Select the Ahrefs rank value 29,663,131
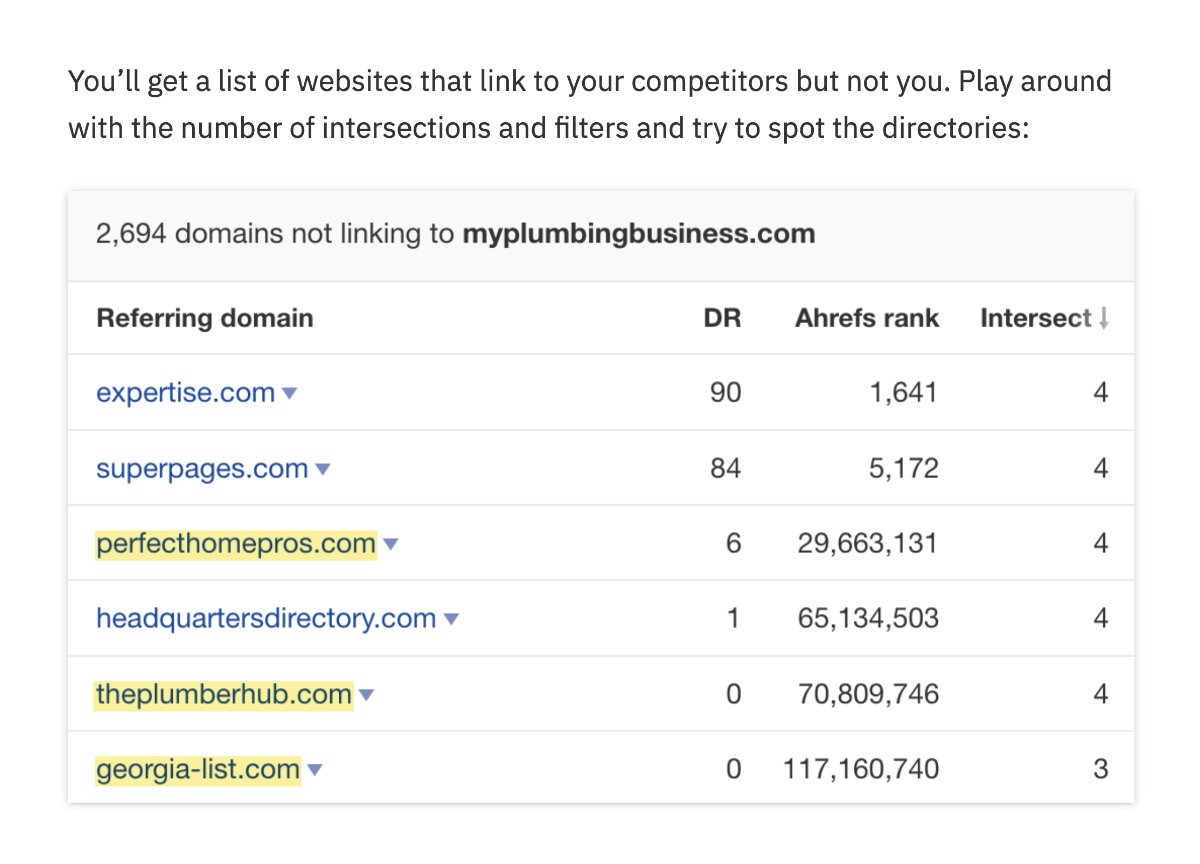The height and width of the screenshot is (864, 1200). pyautogui.click(x=868, y=544)
